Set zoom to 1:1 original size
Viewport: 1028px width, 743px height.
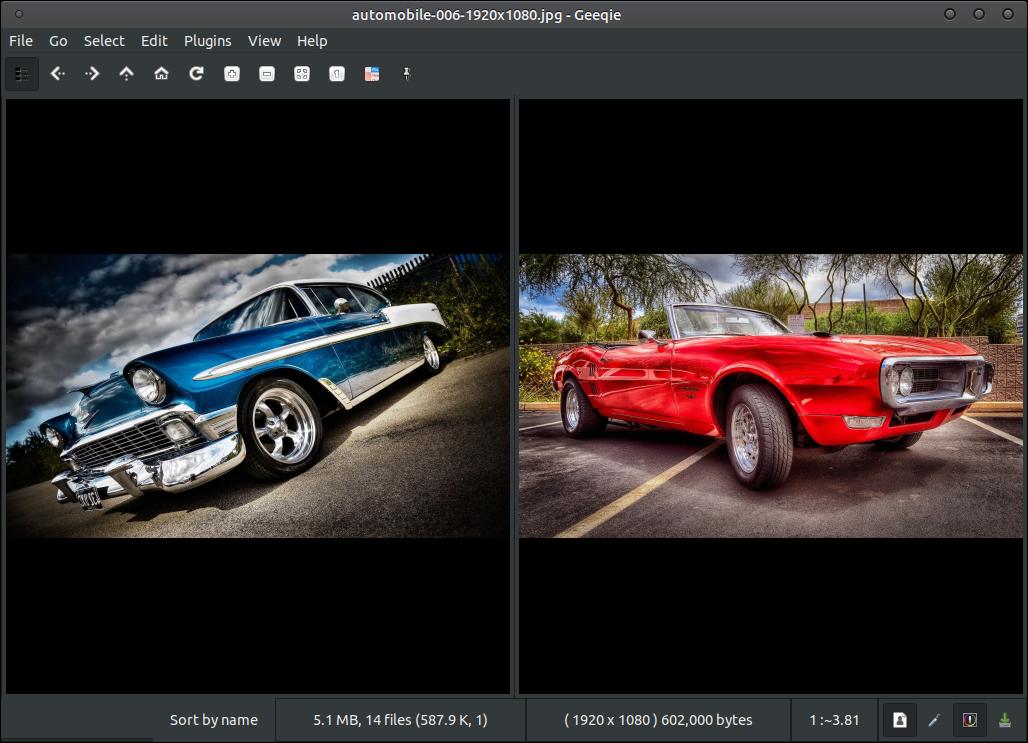tap(336, 74)
